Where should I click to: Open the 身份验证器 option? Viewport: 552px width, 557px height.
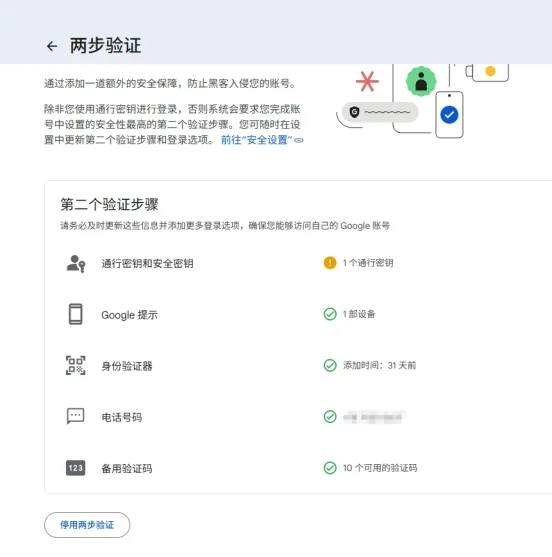[298, 366]
